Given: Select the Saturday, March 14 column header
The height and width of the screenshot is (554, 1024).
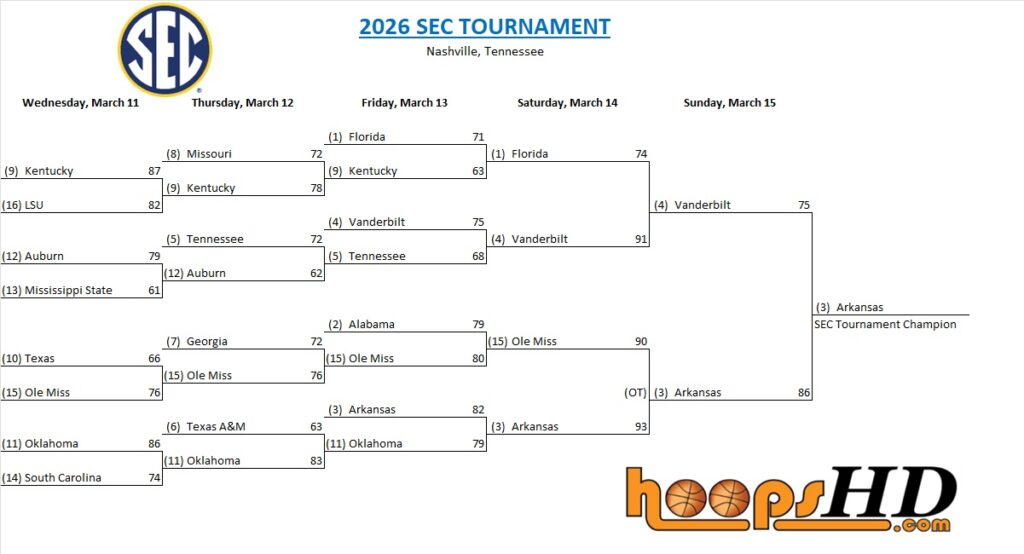Looking at the screenshot, I should pos(567,103).
